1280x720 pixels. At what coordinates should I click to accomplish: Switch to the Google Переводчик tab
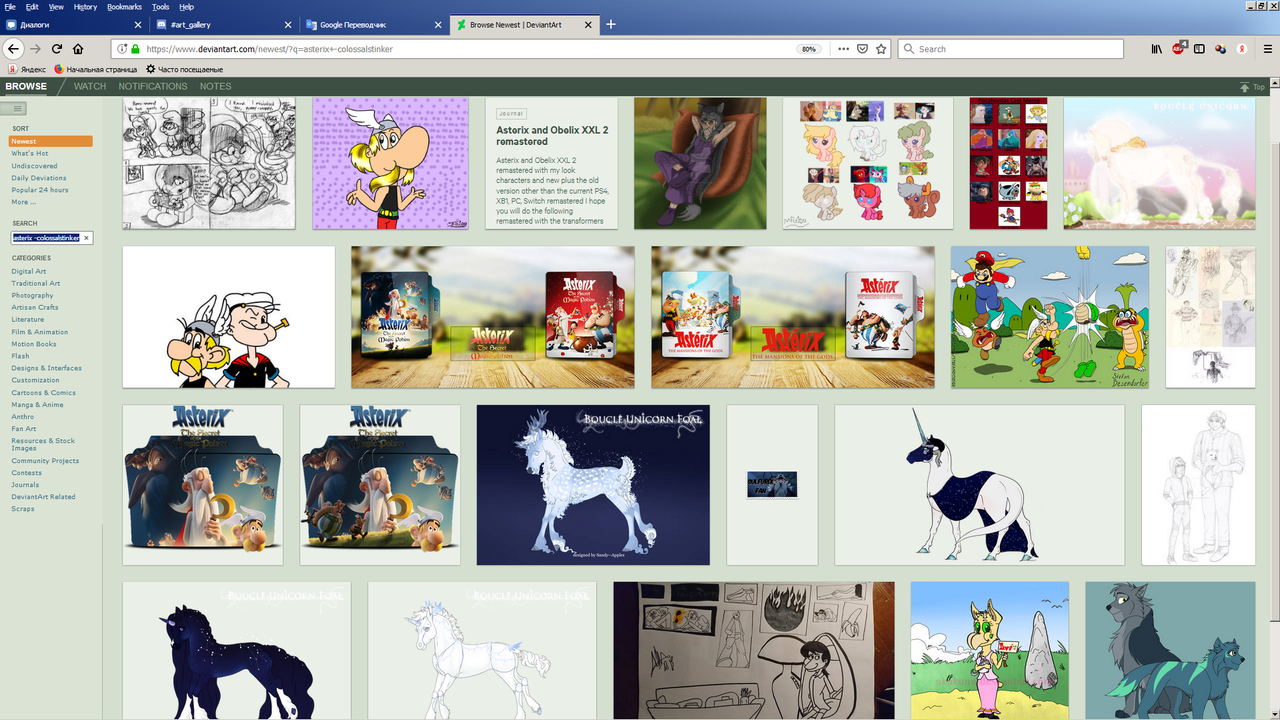click(x=375, y=24)
